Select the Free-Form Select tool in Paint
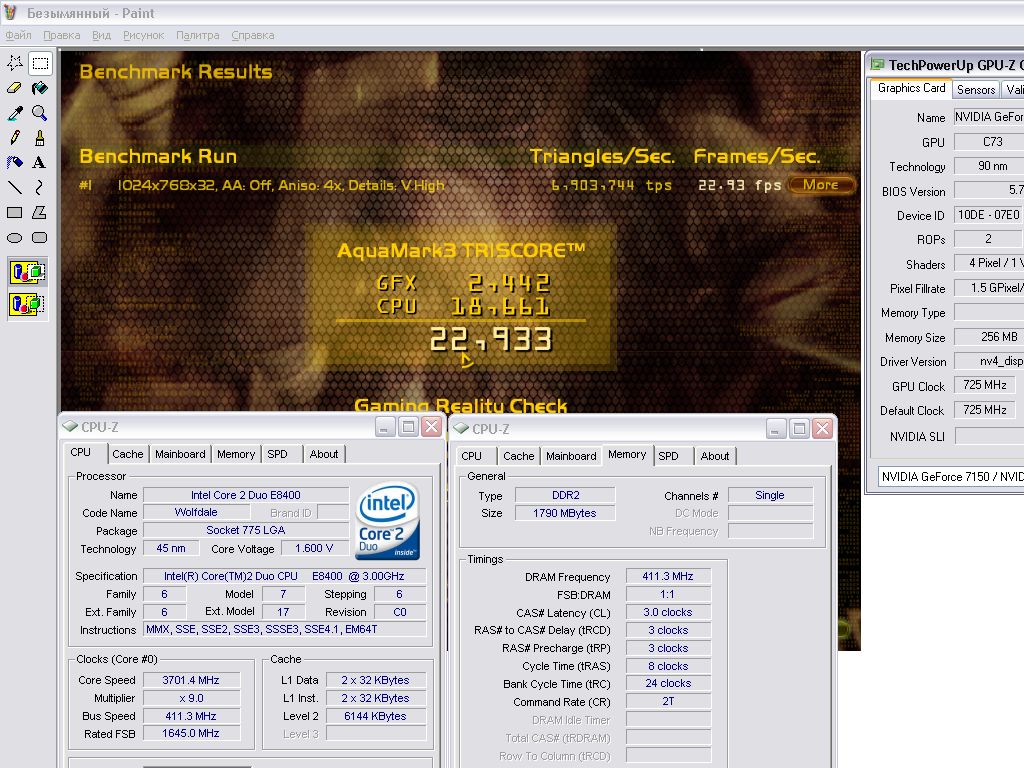Screen dimensions: 1024x768 click(15, 63)
